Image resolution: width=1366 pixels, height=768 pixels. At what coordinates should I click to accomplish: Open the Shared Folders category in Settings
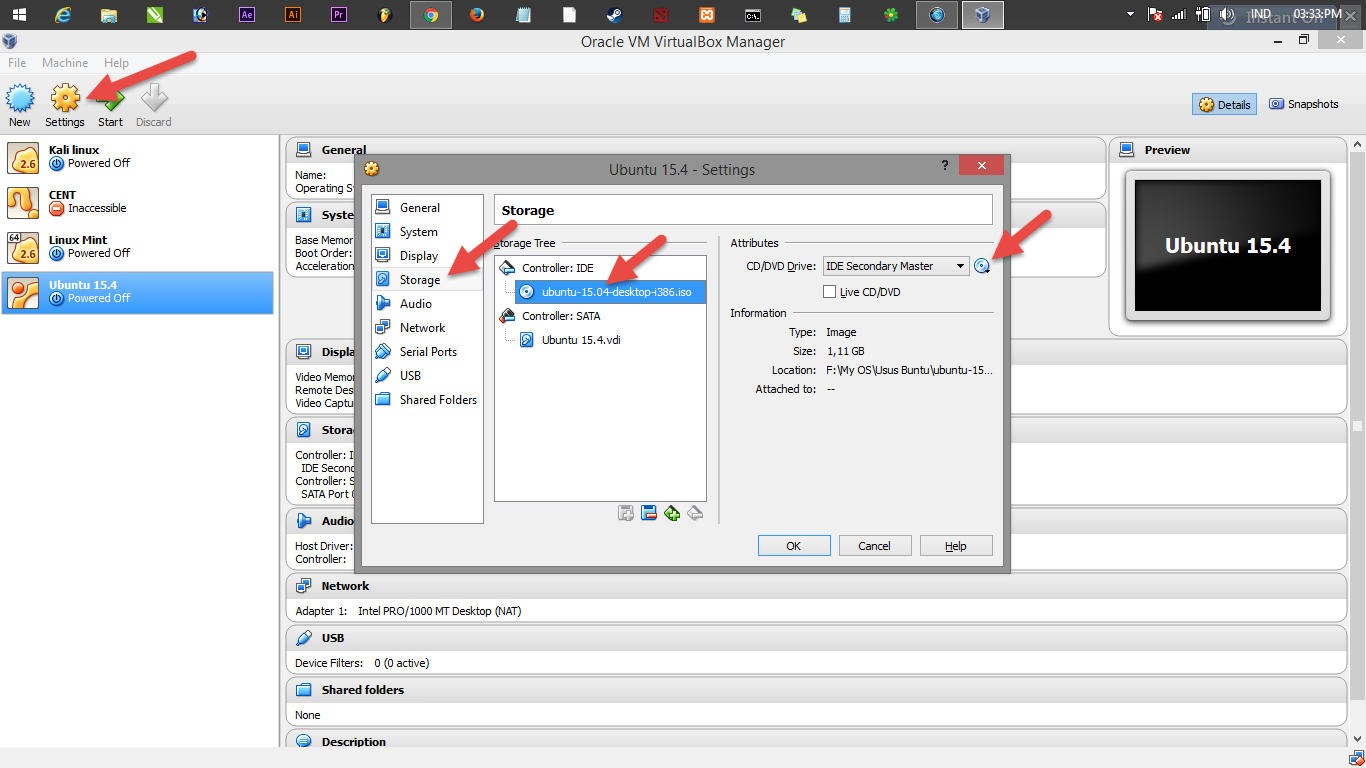[x=427, y=400]
